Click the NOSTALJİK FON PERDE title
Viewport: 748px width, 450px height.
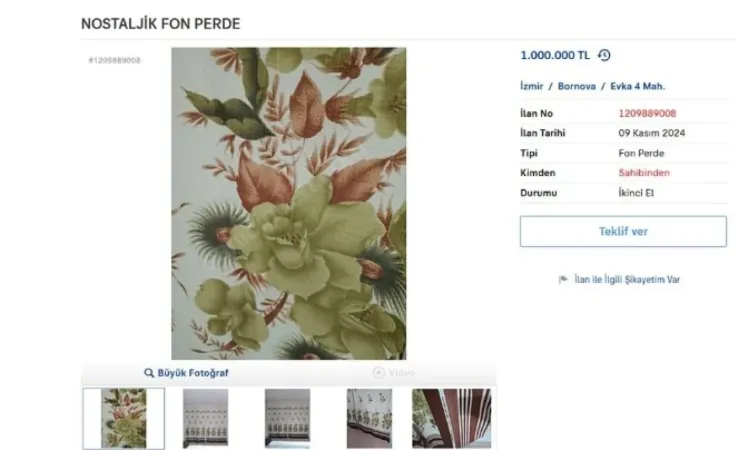coord(160,24)
